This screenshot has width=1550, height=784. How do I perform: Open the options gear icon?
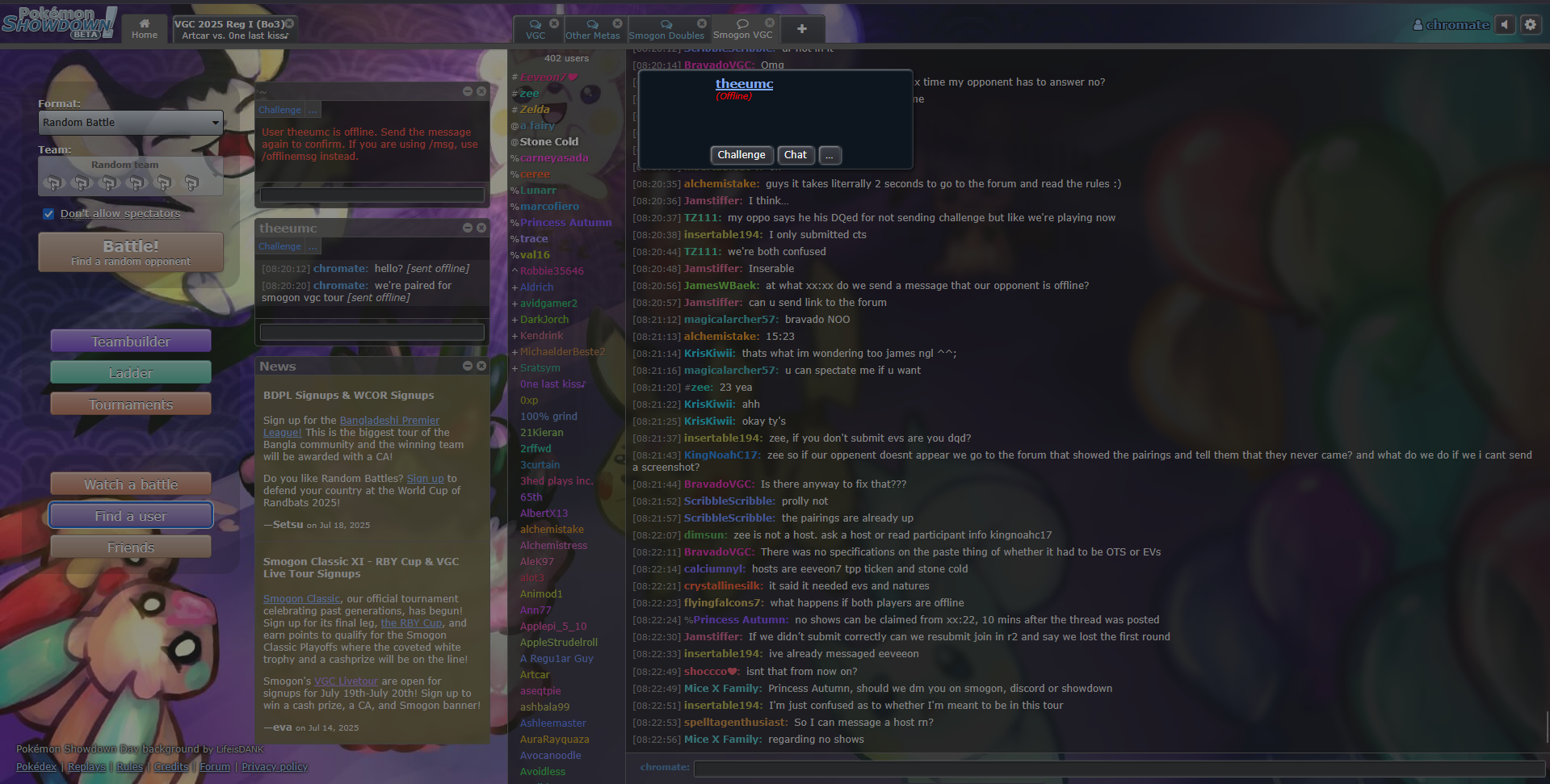coord(1530,24)
